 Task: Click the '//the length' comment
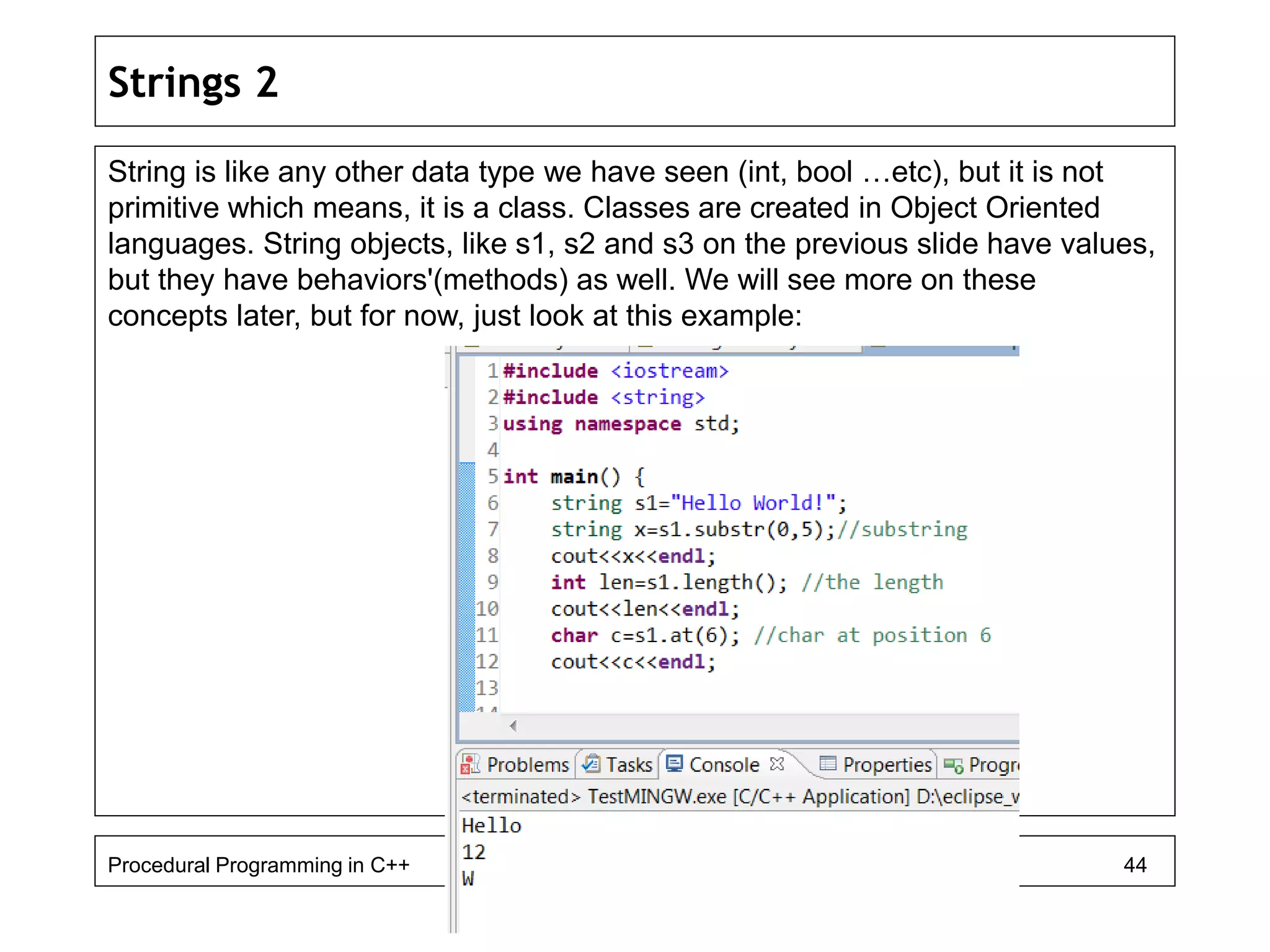[x=872, y=582]
